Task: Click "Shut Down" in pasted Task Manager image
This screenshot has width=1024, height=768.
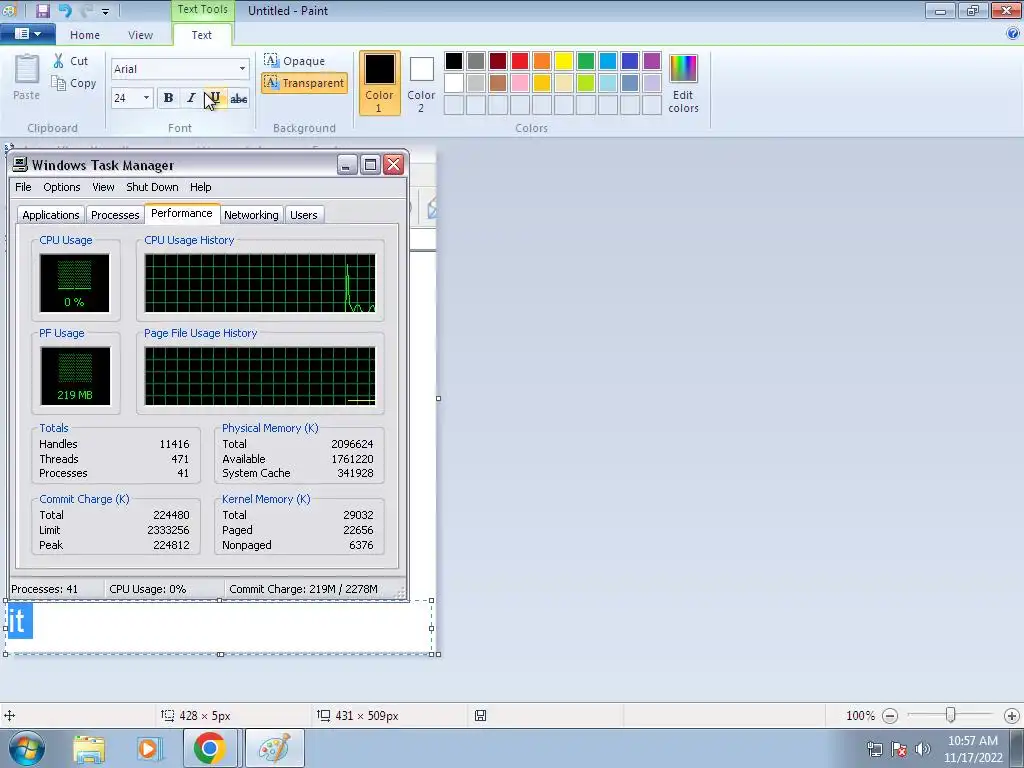Action: click(x=152, y=187)
